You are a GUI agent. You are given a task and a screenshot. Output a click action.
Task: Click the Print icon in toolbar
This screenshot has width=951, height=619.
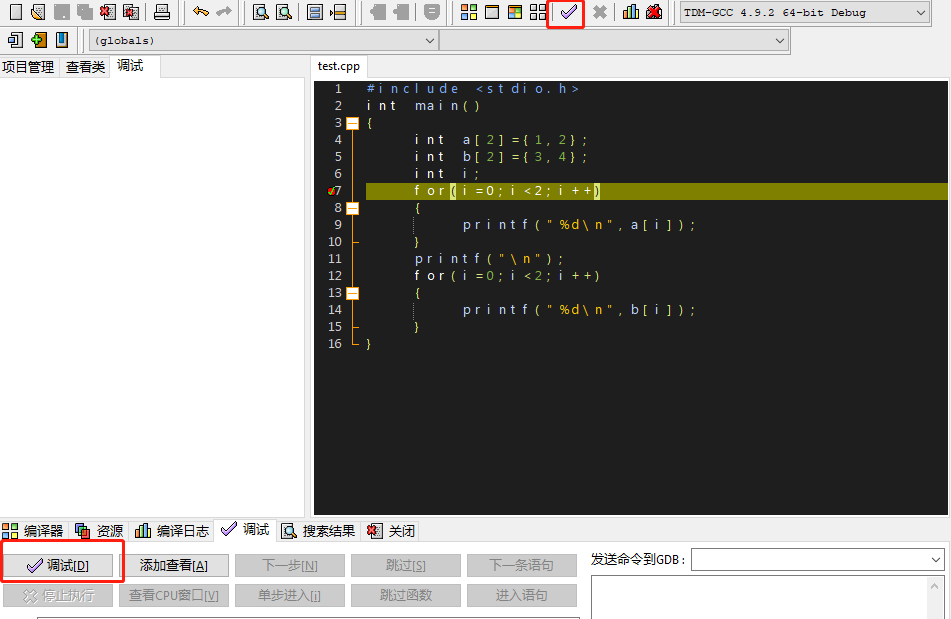point(162,13)
